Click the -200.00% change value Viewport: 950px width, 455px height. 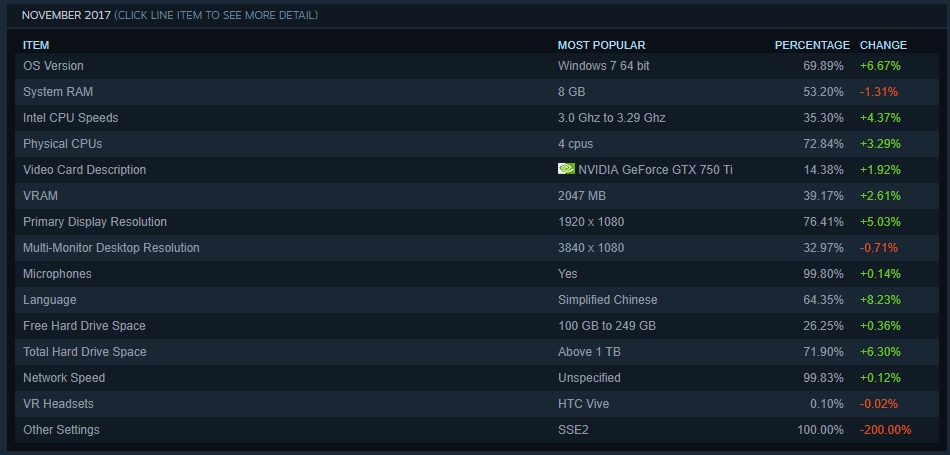click(885, 430)
